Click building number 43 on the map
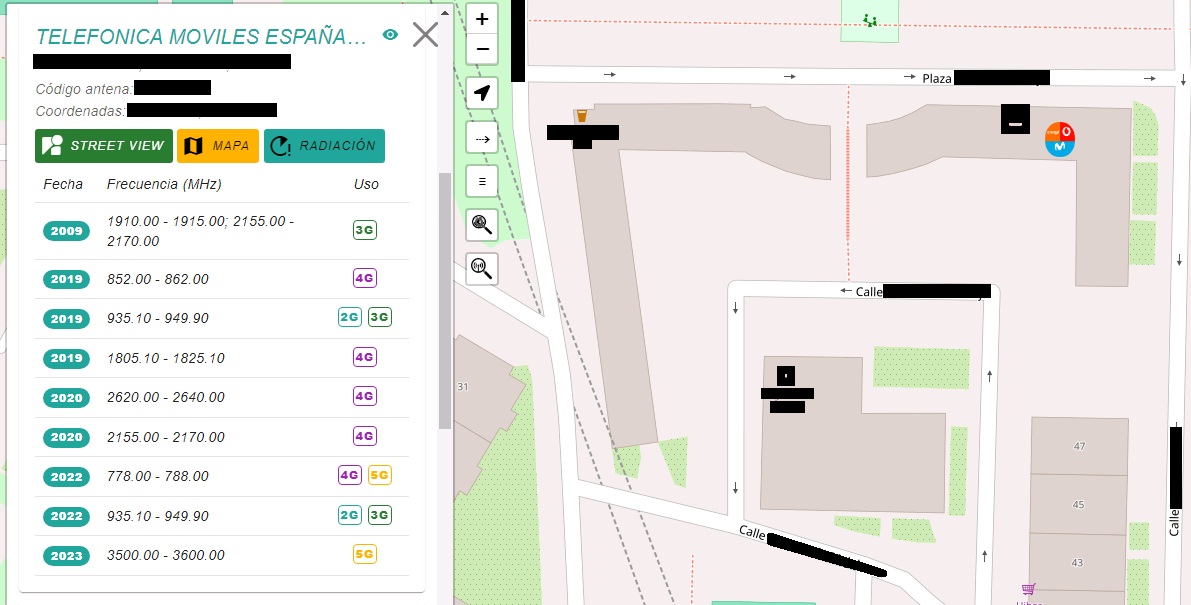 (1077, 562)
